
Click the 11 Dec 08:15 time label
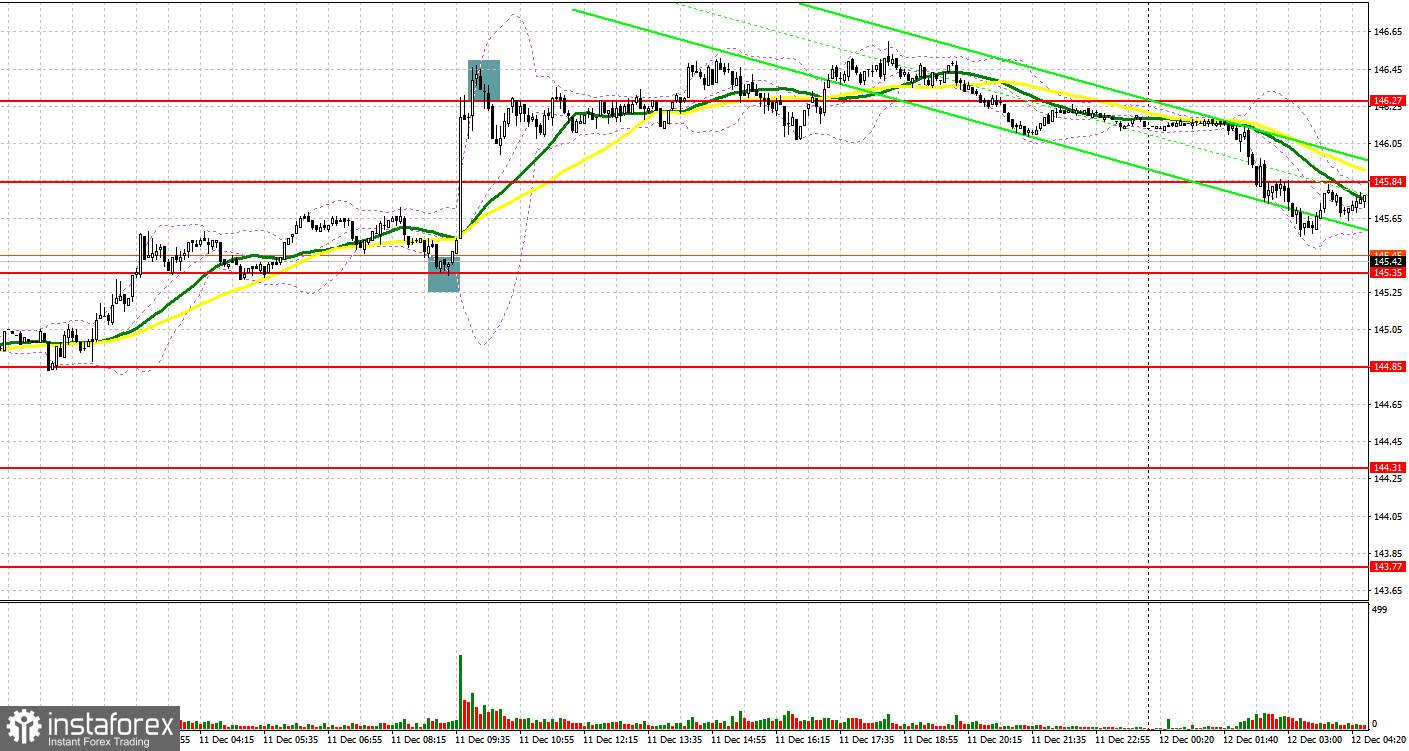click(x=420, y=740)
